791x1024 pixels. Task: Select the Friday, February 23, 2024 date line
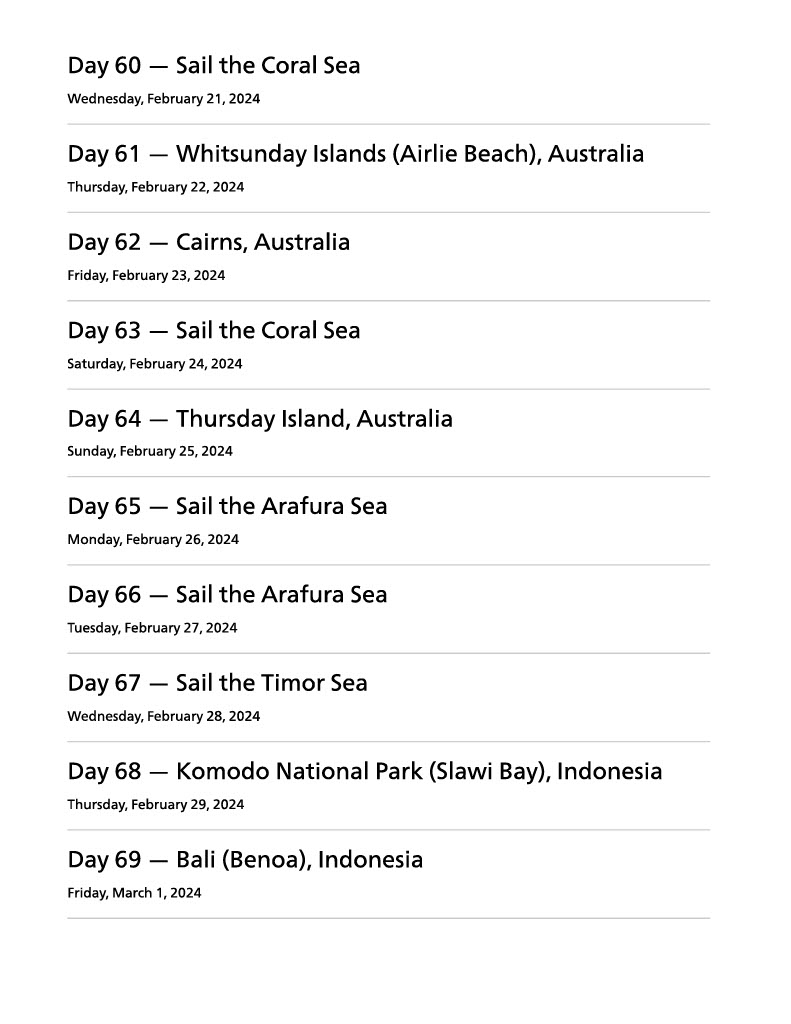[x=146, y=275]
